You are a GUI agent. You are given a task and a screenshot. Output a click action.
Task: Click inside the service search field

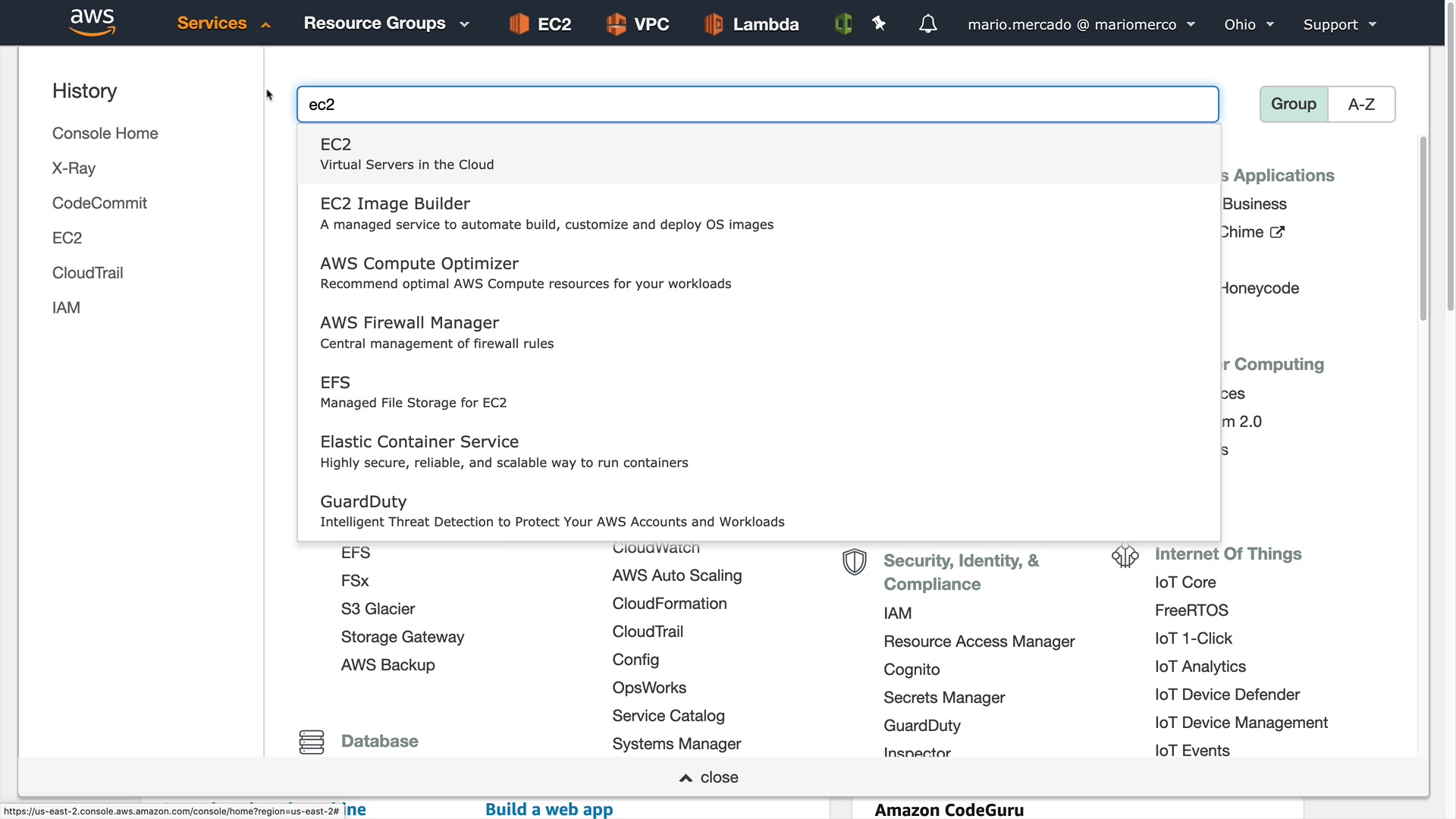coord(757,105)
